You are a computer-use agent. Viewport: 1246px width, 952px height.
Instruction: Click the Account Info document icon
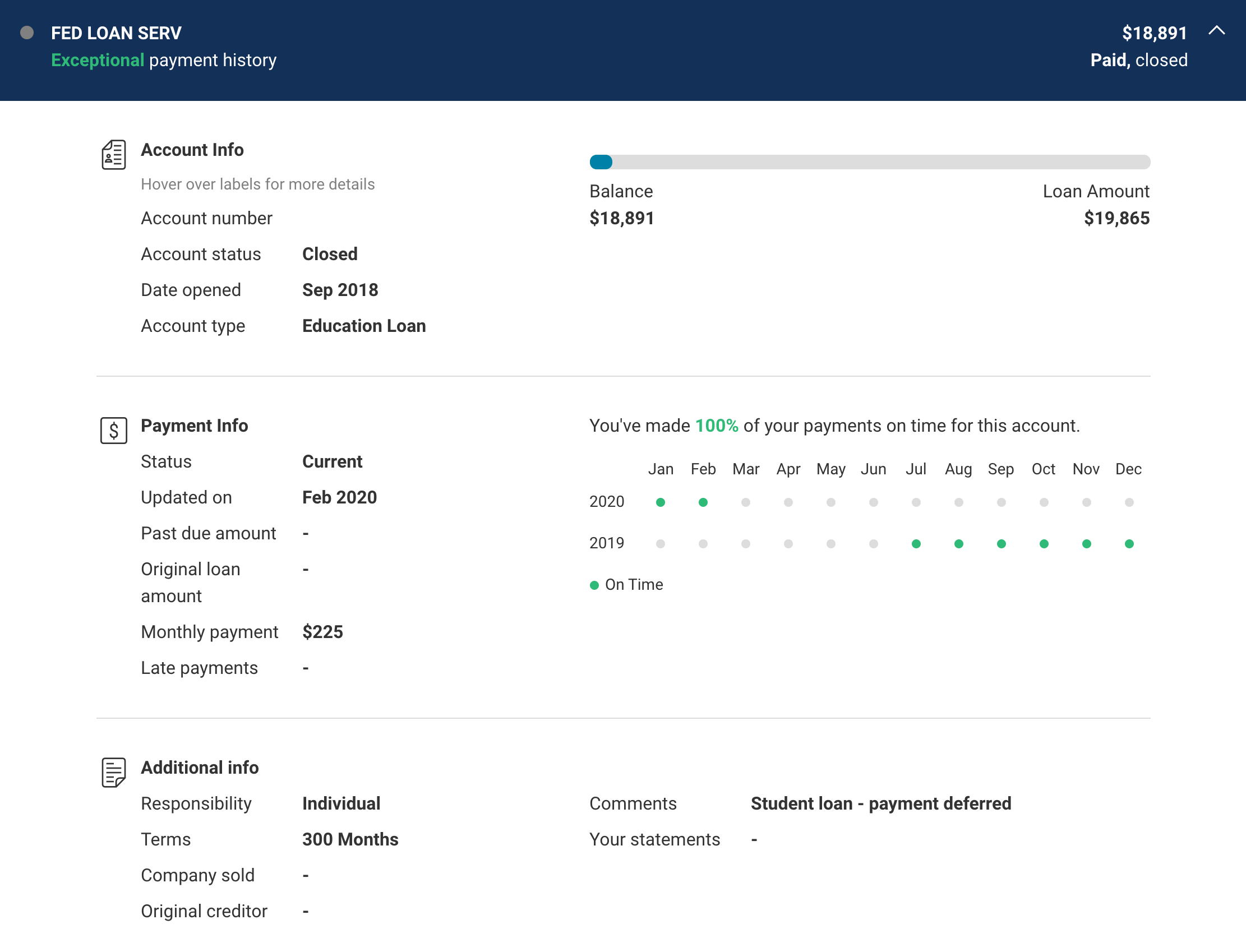113,154
